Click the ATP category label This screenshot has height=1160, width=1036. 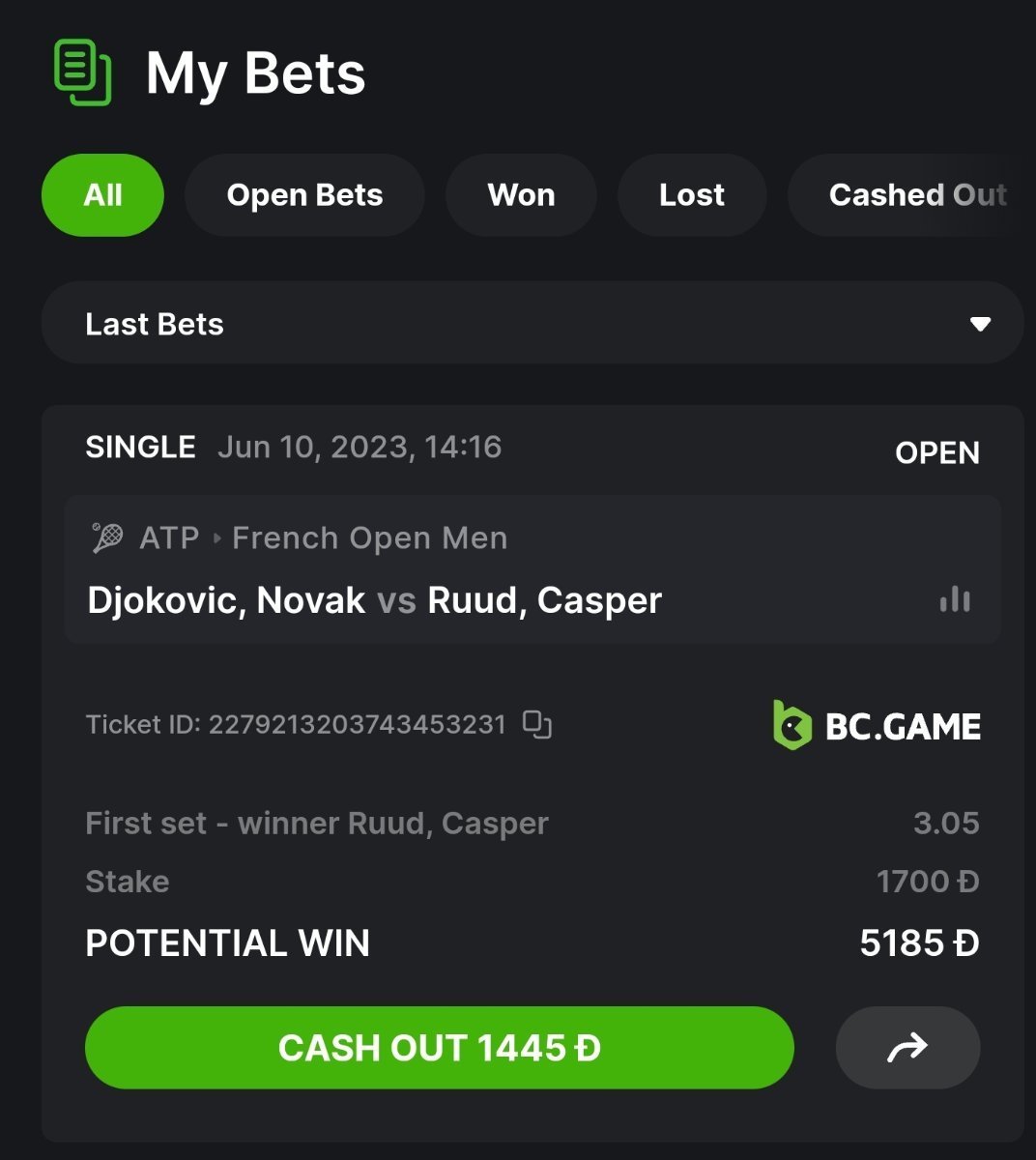coord(169,537)
